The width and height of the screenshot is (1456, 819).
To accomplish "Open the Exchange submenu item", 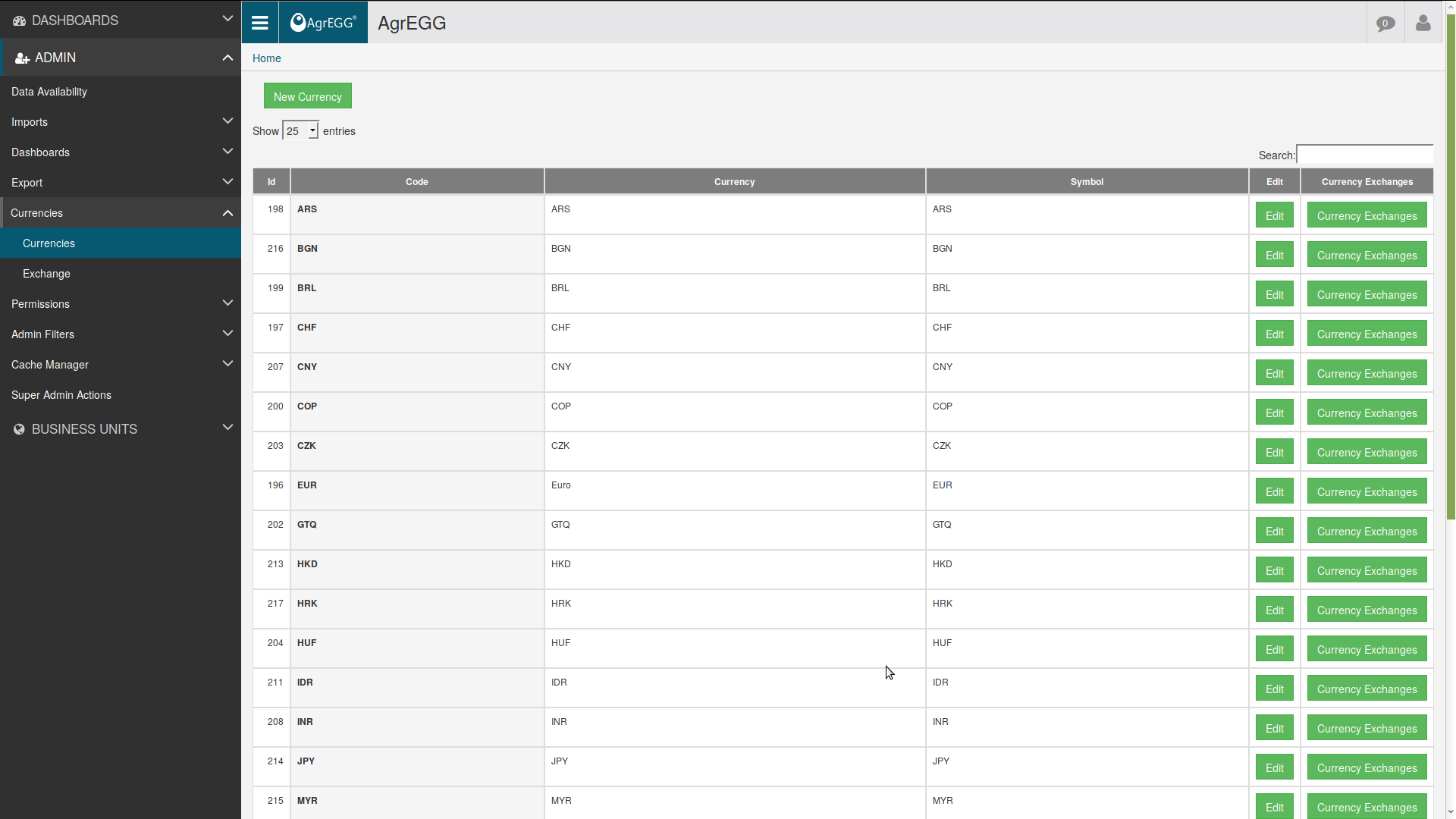I will tap(121, 274).
